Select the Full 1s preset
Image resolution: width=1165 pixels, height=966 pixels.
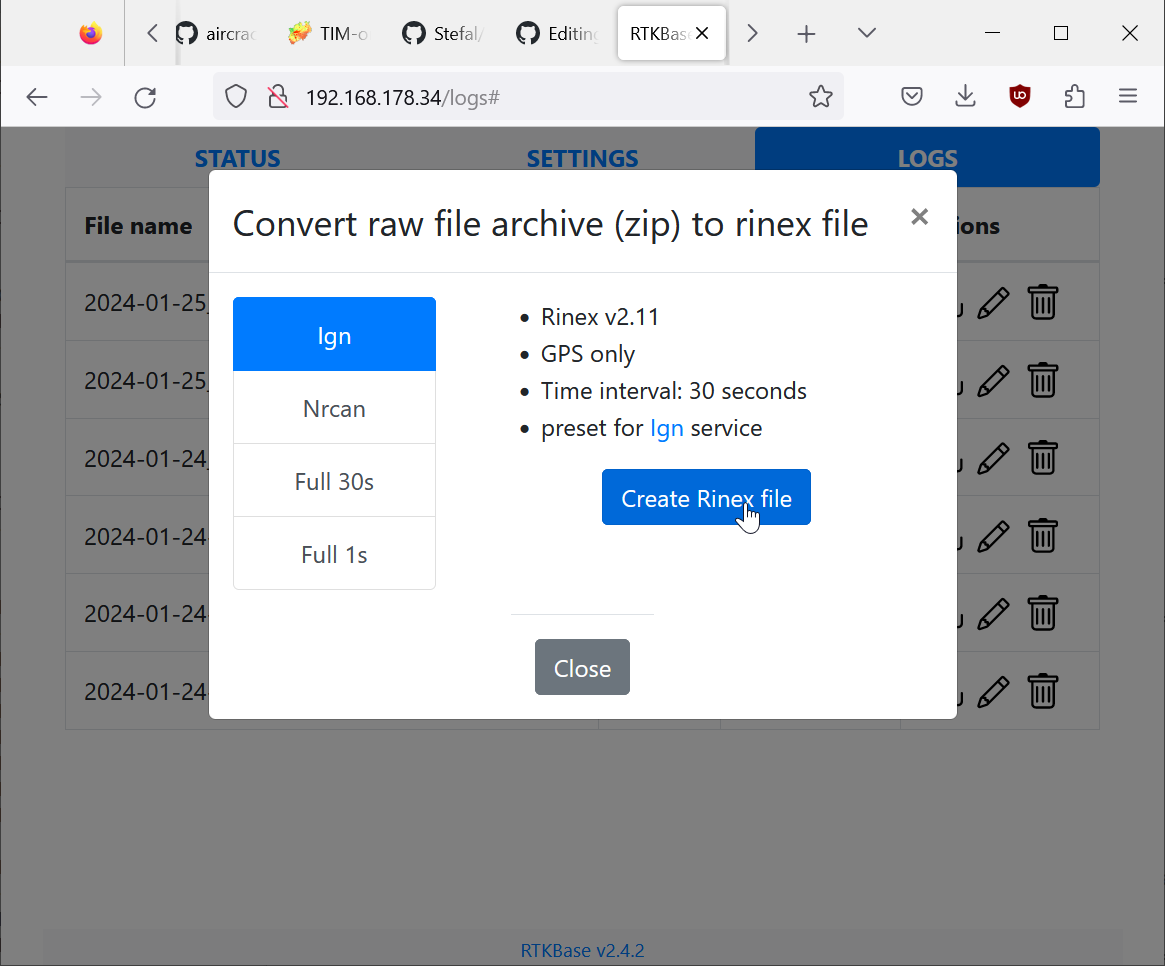click(334, 554)
